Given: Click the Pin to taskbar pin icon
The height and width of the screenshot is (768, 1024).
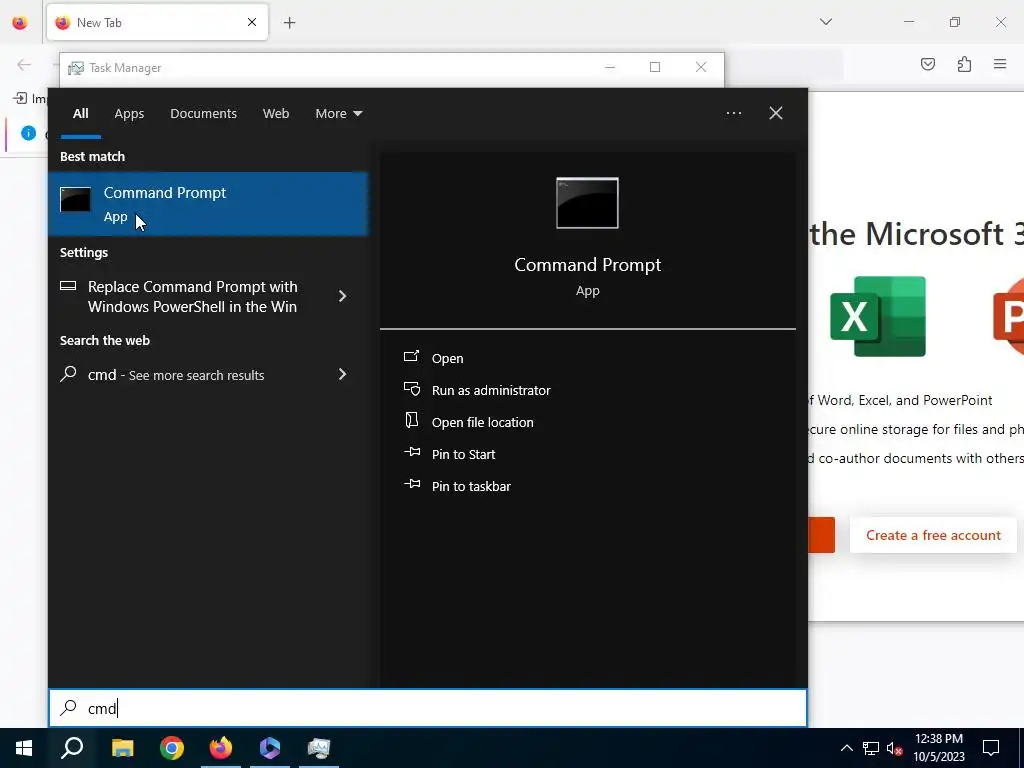Looking at the screenshot, I should (412, 484).
